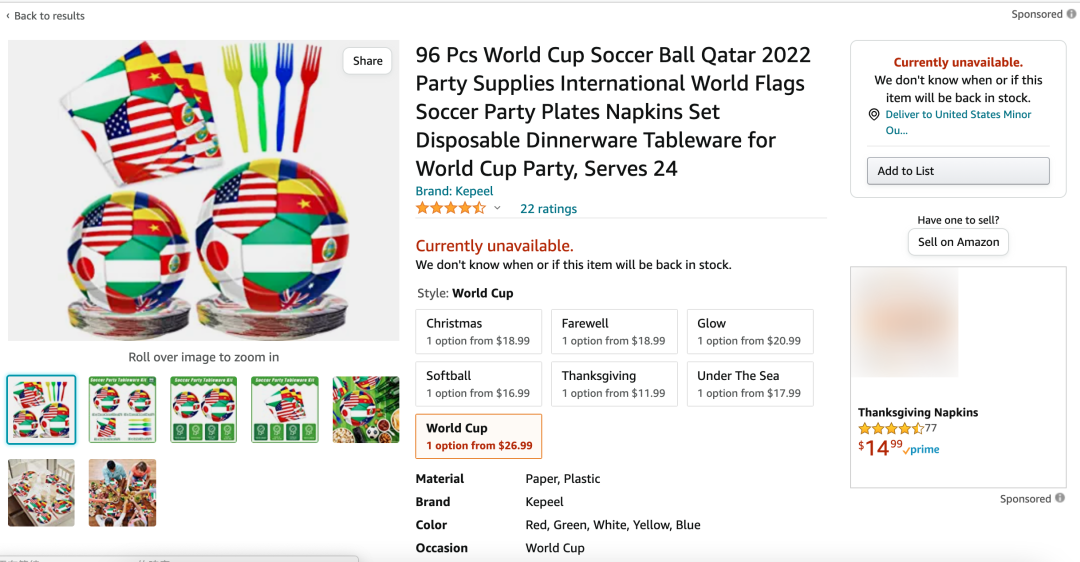Select the Christmas style option
This screenshot has height=562, width=1080.
coord(479,331)
